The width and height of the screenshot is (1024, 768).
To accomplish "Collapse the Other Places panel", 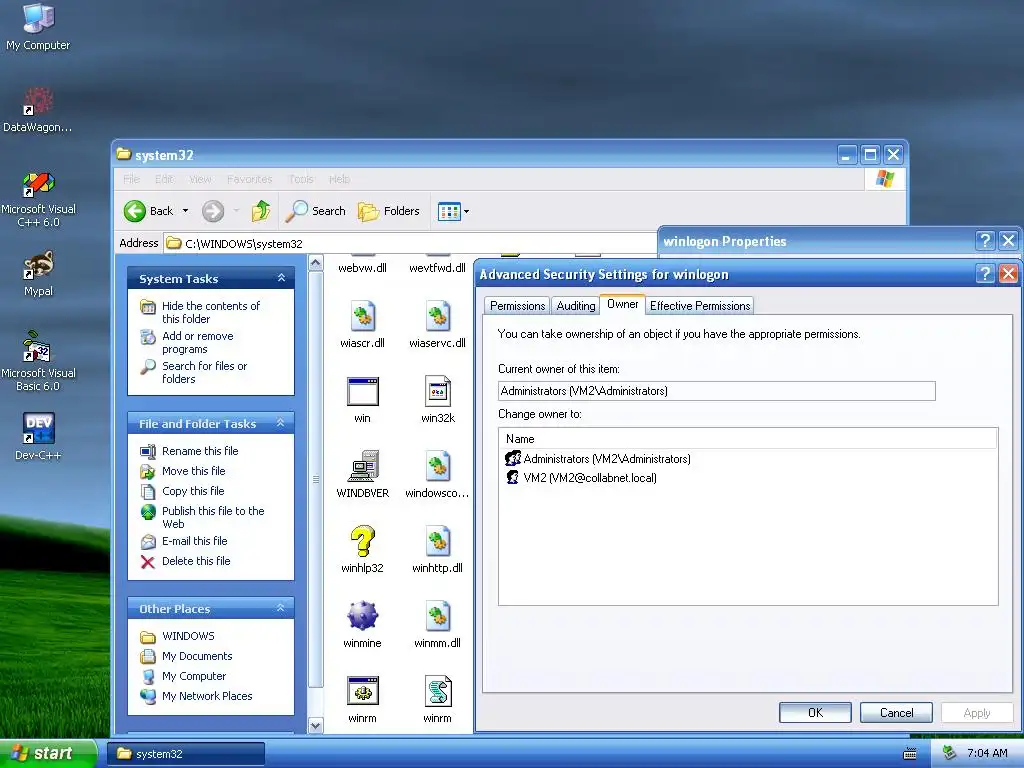I will (x=281, y=608).
